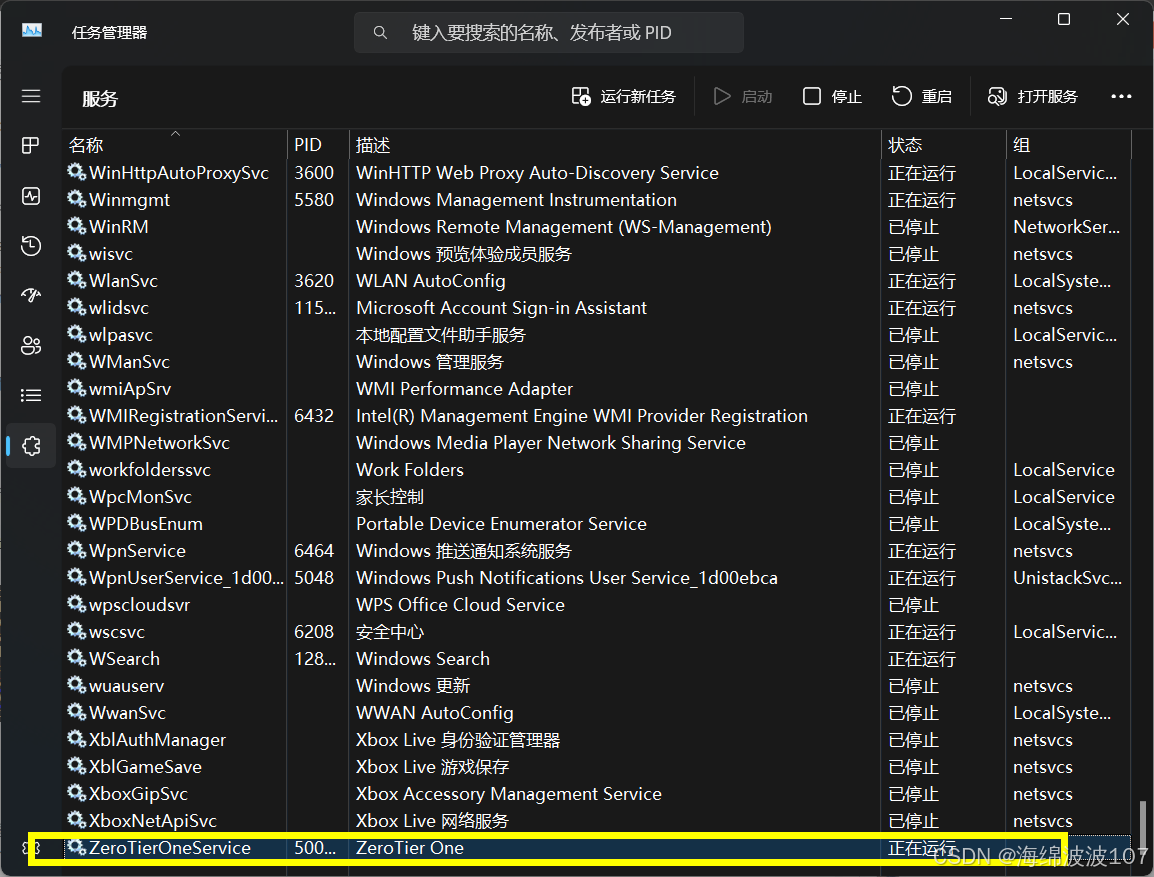Click the gear icon beside WpnService

tap(77, 550)
